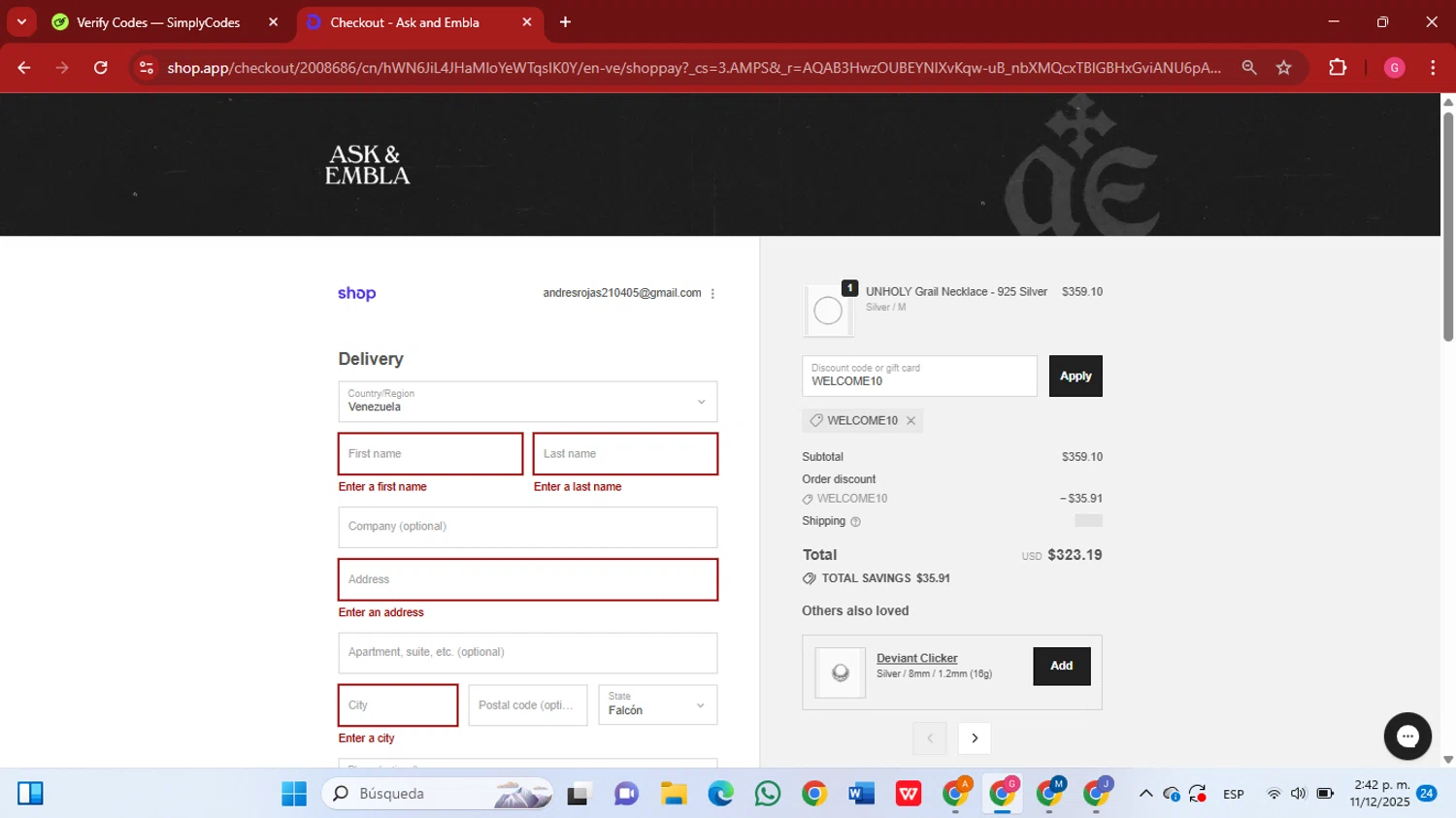Open File Explorer from taskbar
The width and height of the screenshot is (1456, 818).
click(674, 794)
